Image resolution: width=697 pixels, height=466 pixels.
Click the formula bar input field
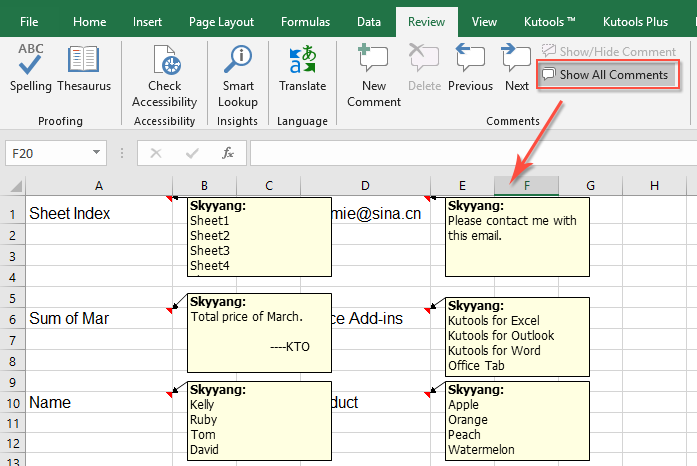click(x=470, y=153)
